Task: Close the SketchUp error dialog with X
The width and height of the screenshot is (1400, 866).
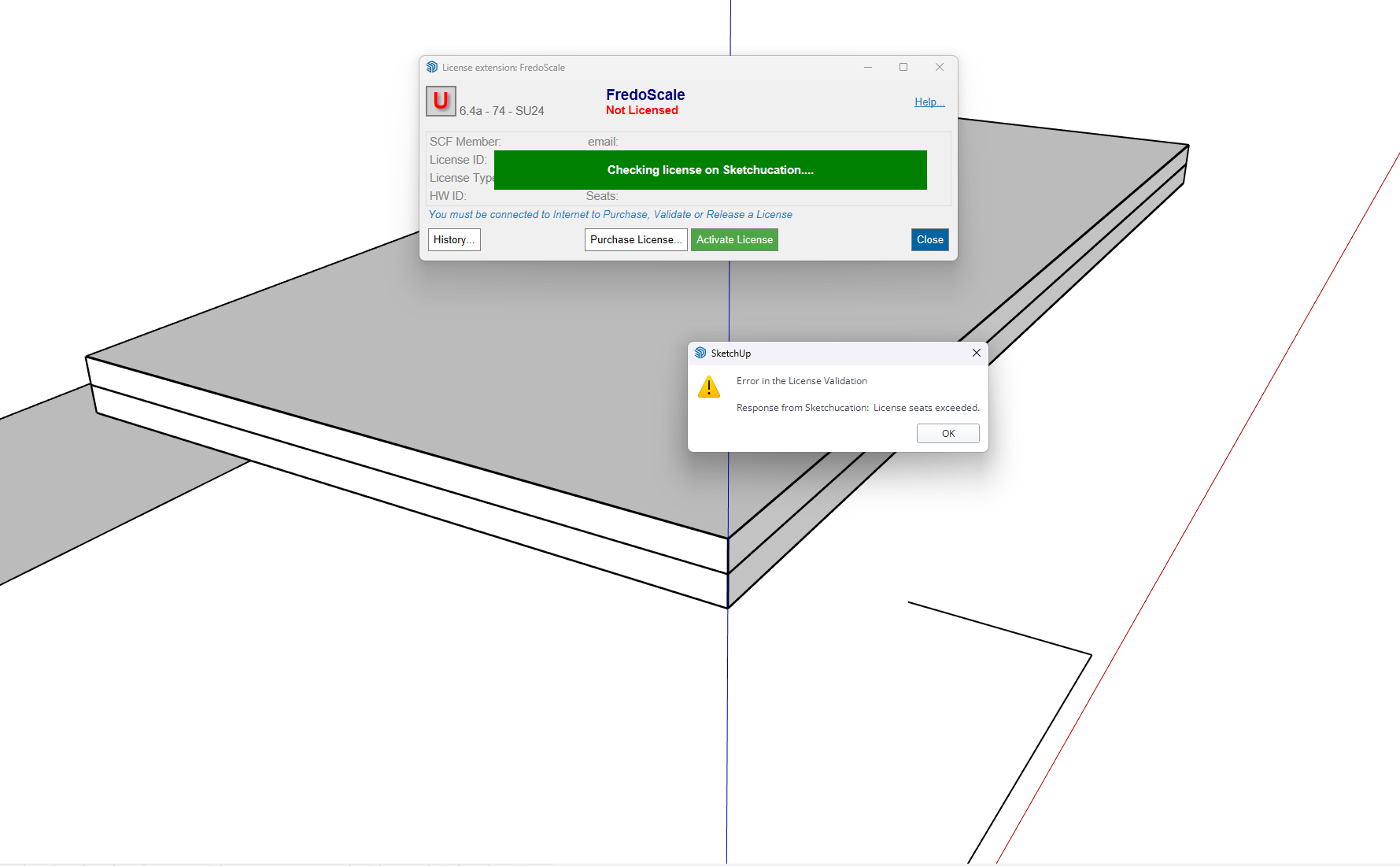Action: coord(976,353)
